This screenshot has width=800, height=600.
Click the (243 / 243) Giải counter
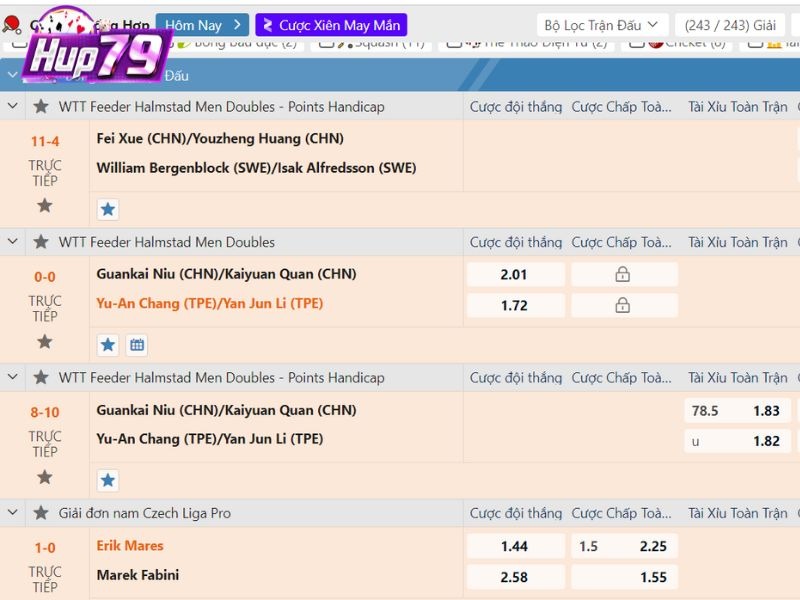click(x=730, y=25)
